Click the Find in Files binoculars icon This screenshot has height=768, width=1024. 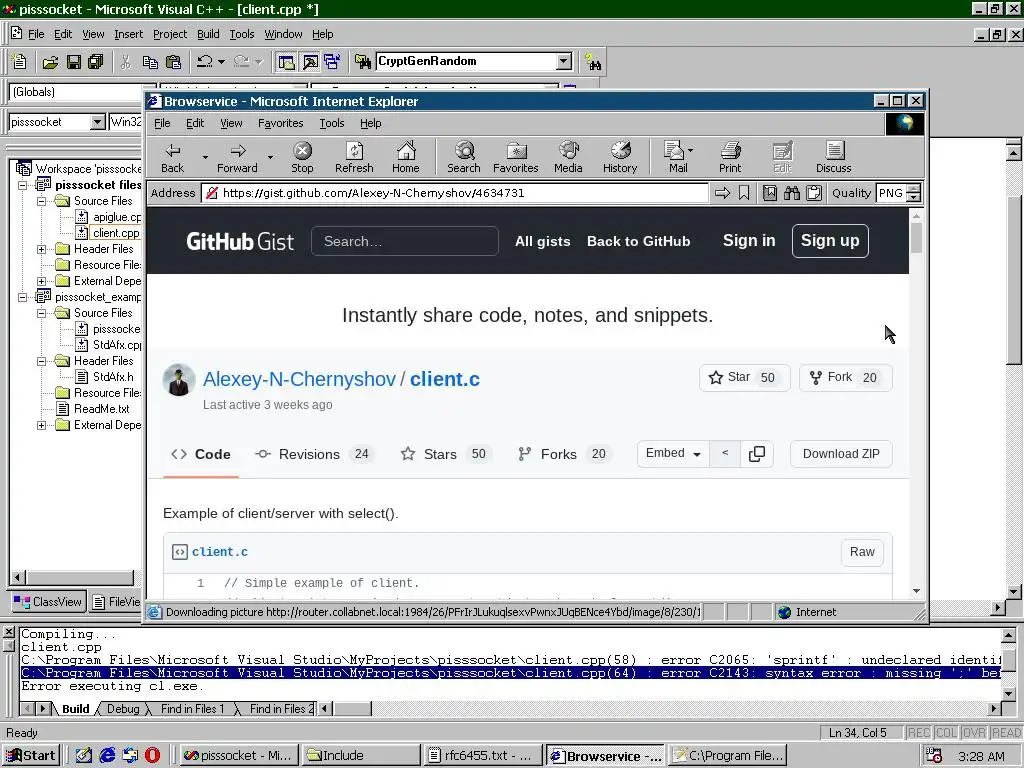(x=362, y=62)
